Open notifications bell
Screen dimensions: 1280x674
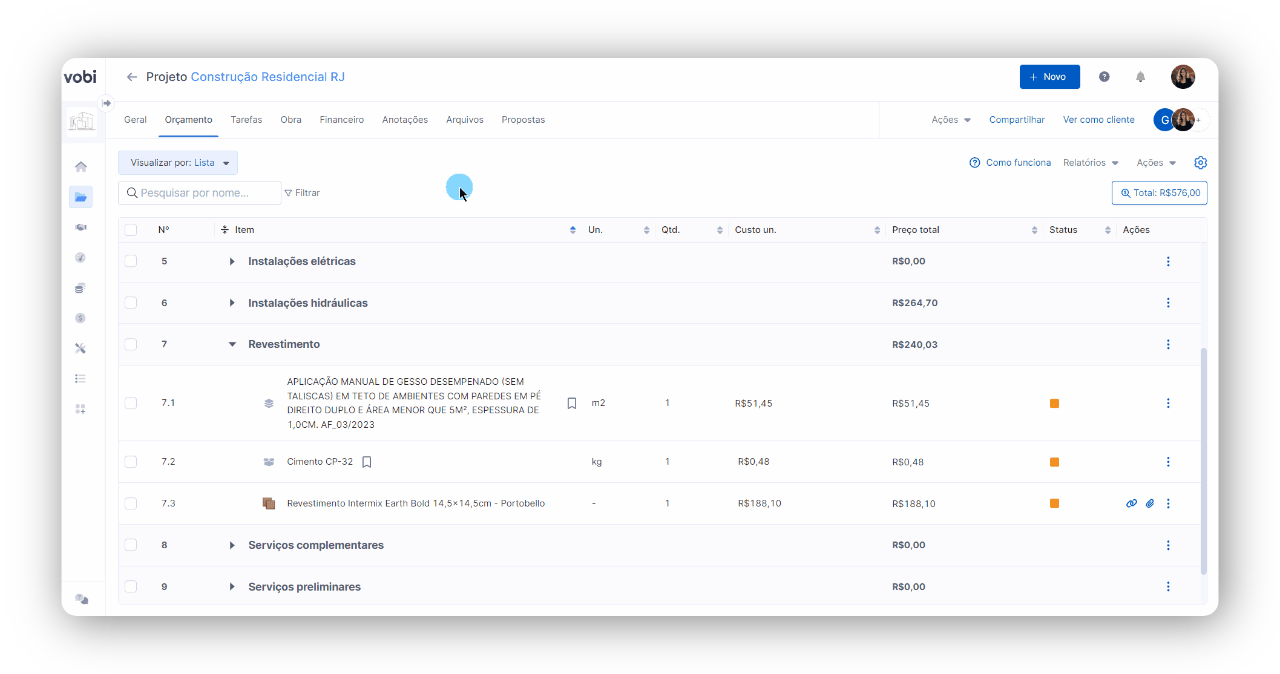click(x=1140, y=77)
